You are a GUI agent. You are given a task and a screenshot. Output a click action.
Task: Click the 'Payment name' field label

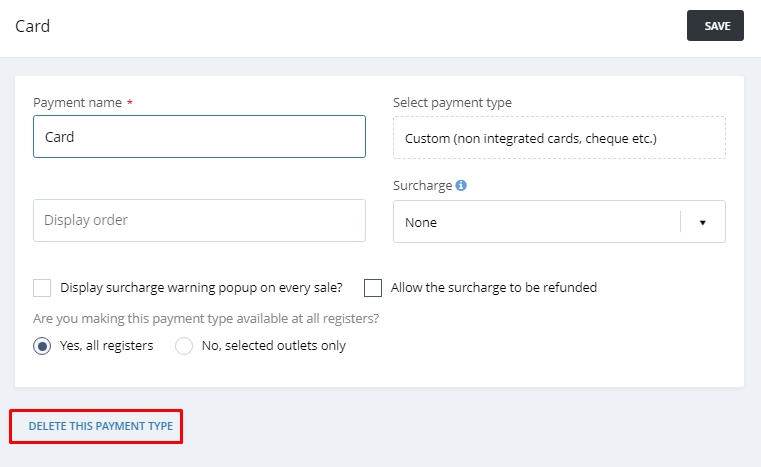coord(77,103)
